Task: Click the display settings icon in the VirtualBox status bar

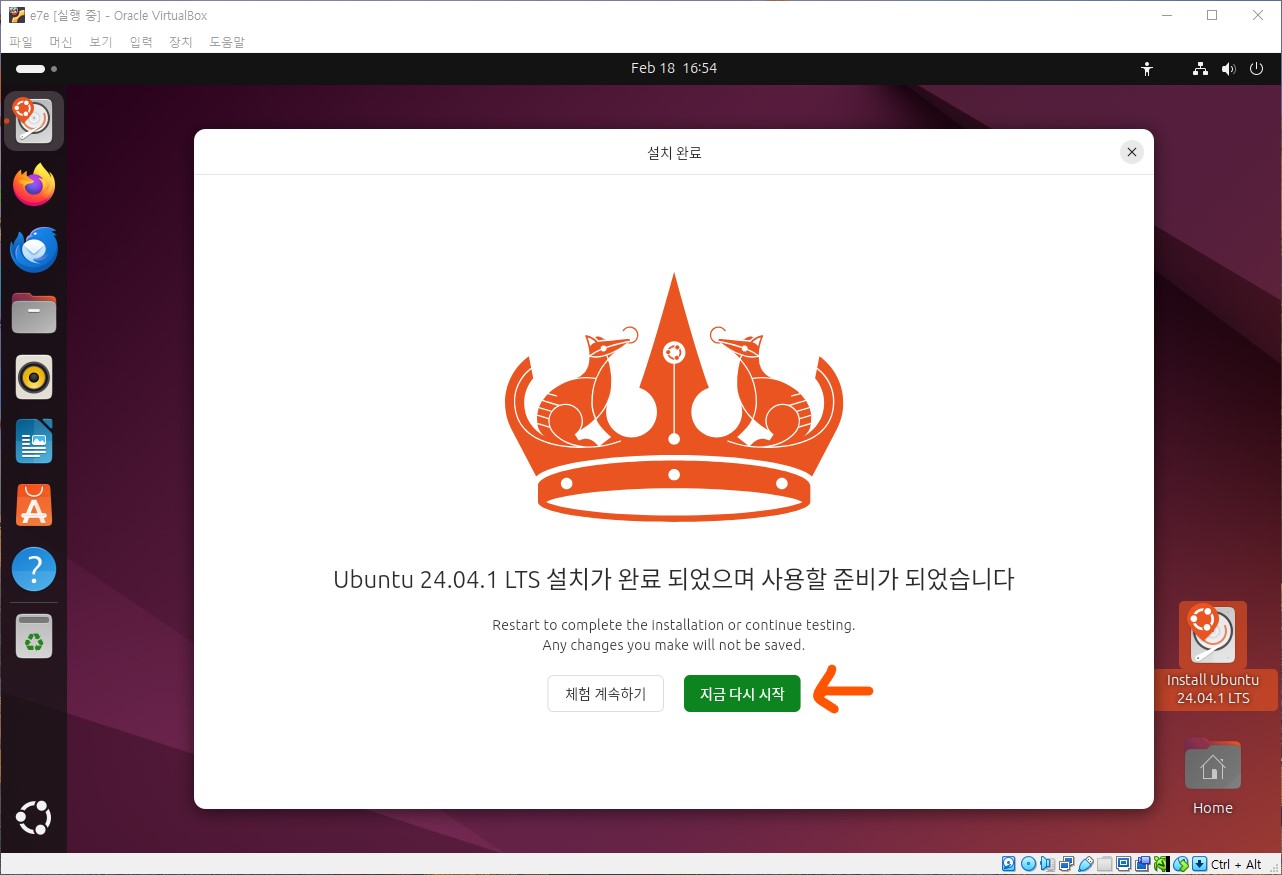Action: [x=1124, y=864]
